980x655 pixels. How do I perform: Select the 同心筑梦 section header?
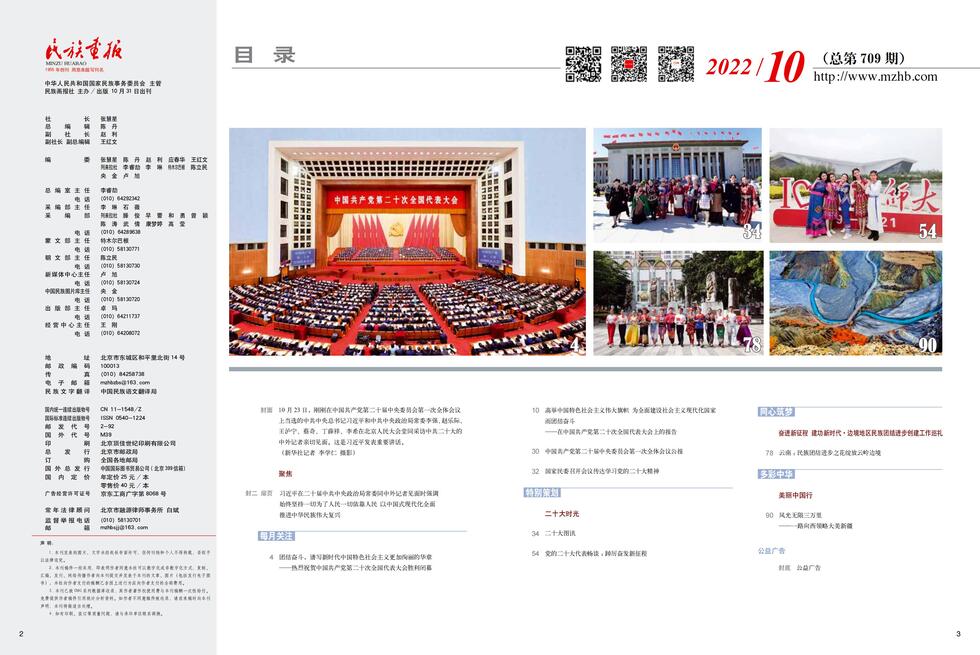776,412
